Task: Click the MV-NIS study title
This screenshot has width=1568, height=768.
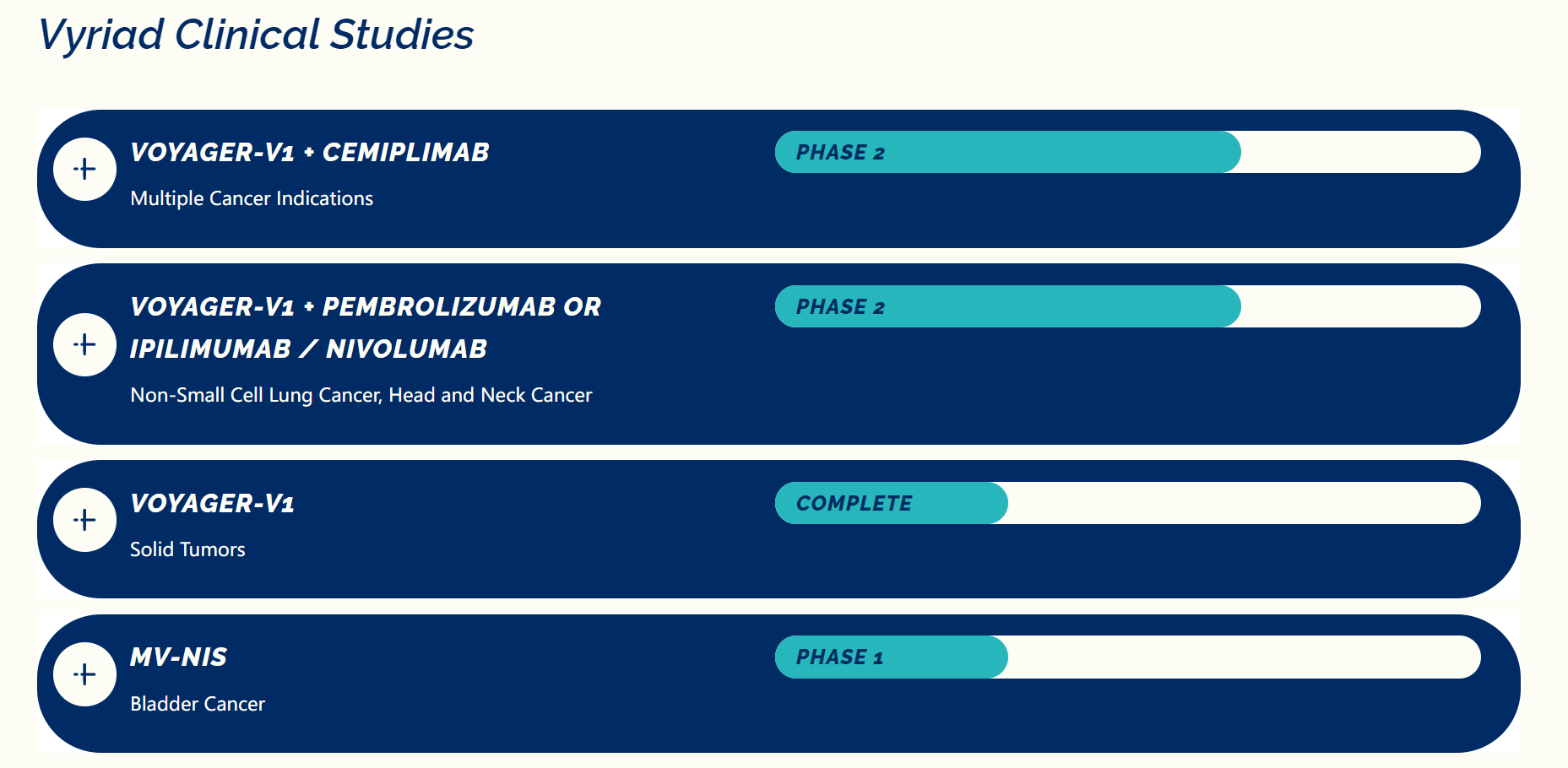Action: pos(178,657)
